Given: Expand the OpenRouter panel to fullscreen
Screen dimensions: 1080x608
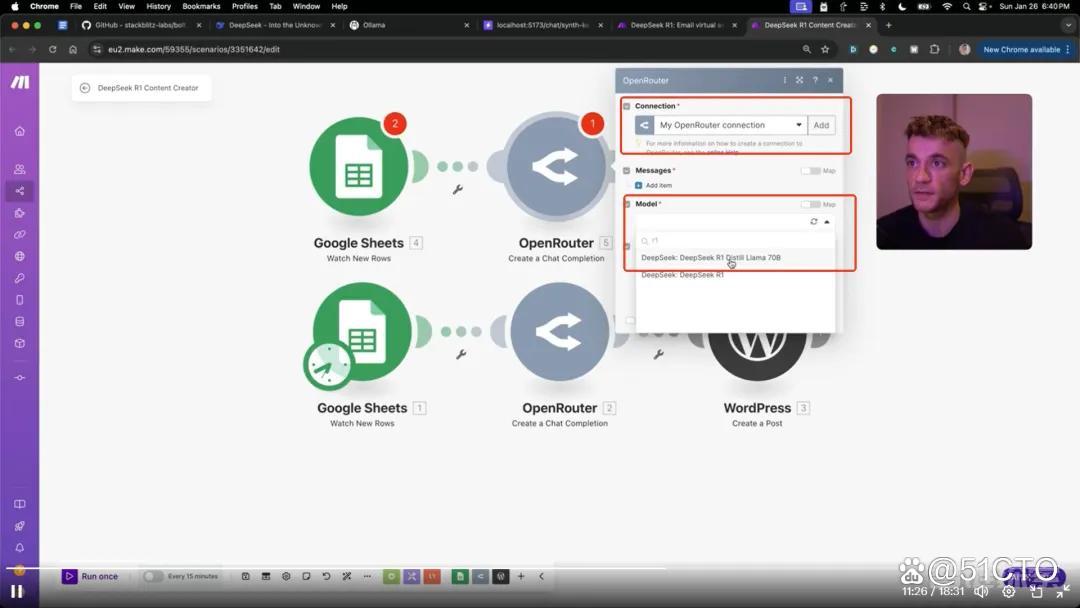Looking at the screenshot, I should tap(799, 80).
